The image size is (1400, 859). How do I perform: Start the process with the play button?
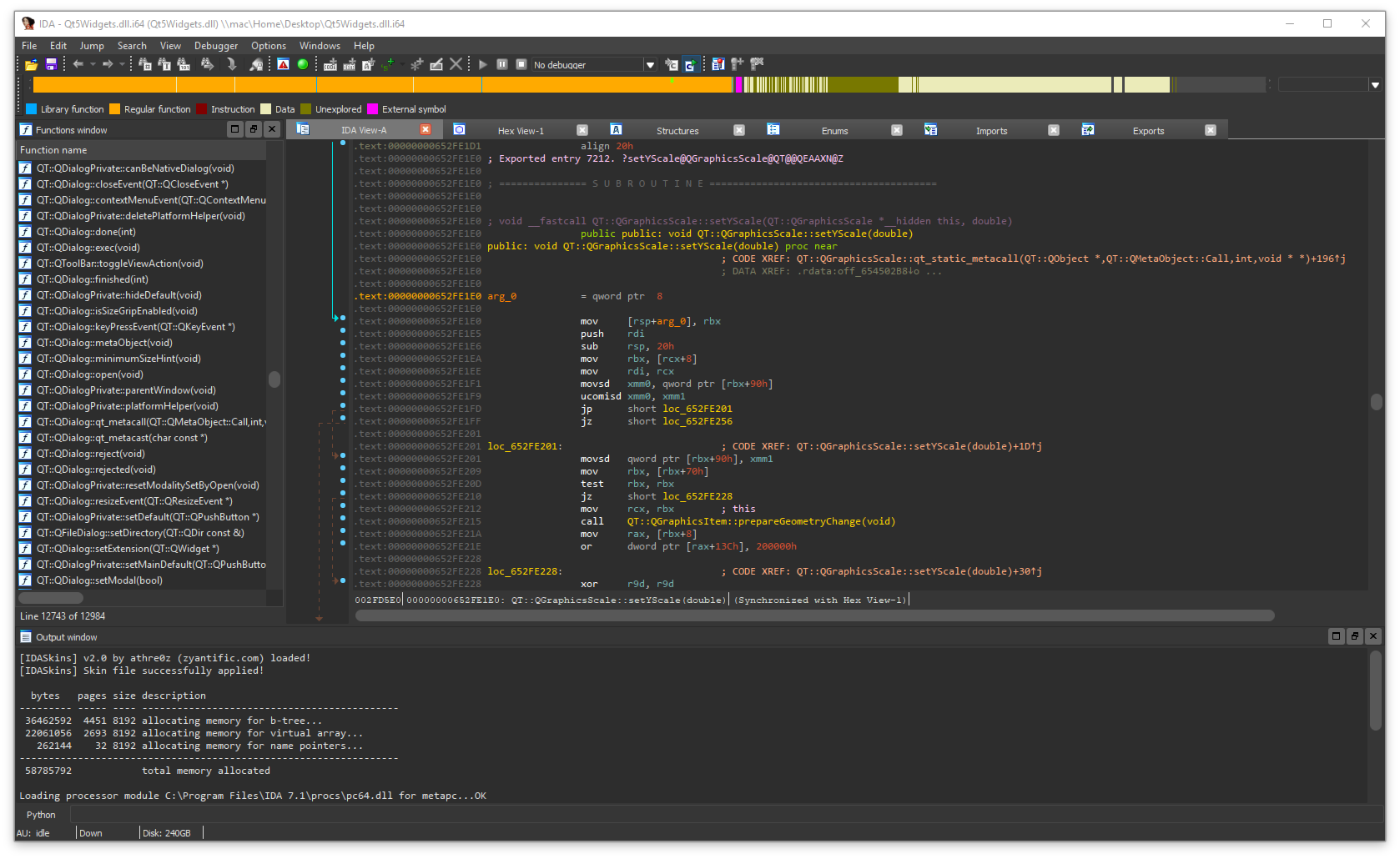[x=482, y=64]
